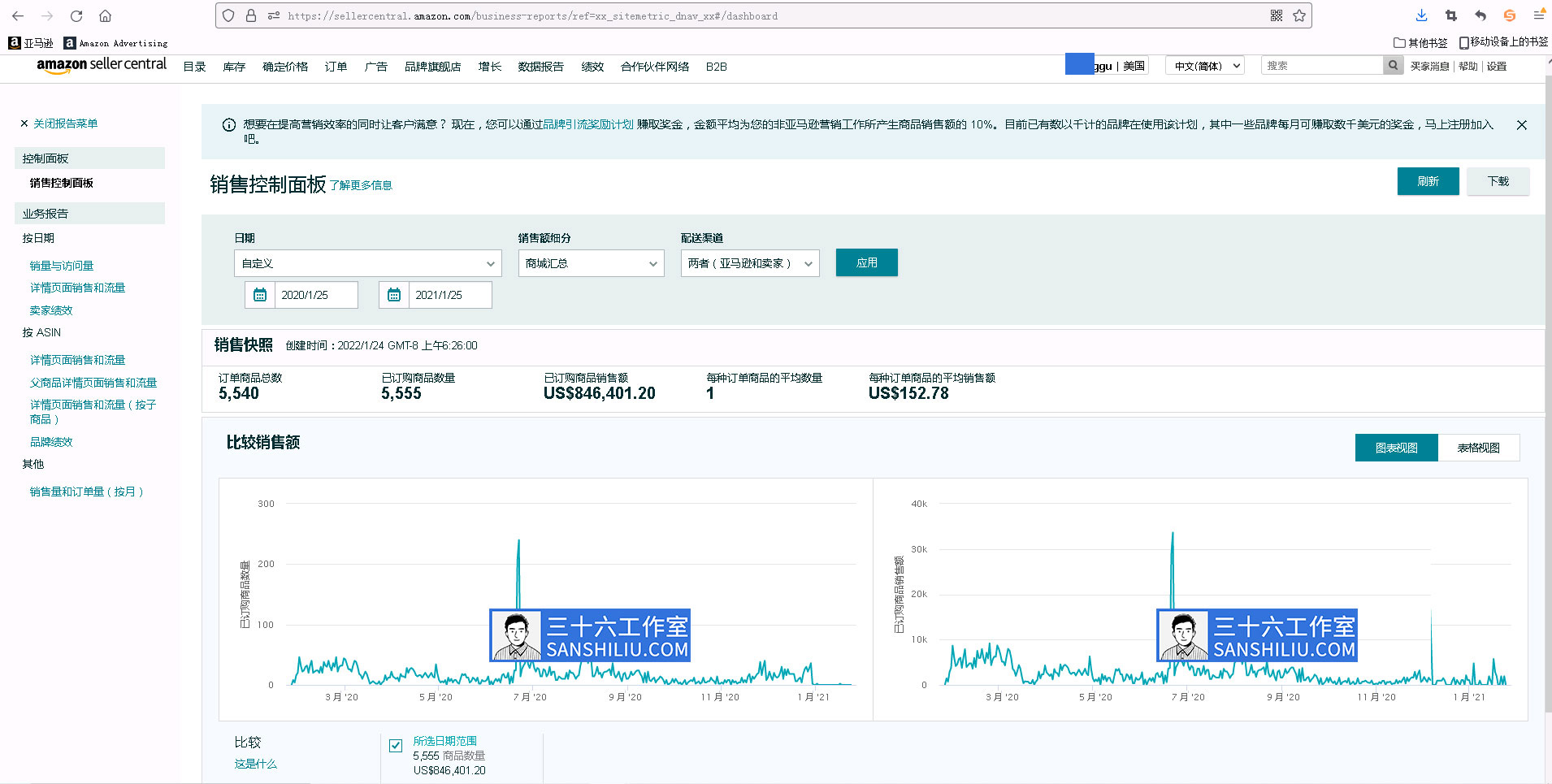Open the 品牌引流奖励计划 link
Viewport: 1552px width, 784px height.
pos(588,124)
